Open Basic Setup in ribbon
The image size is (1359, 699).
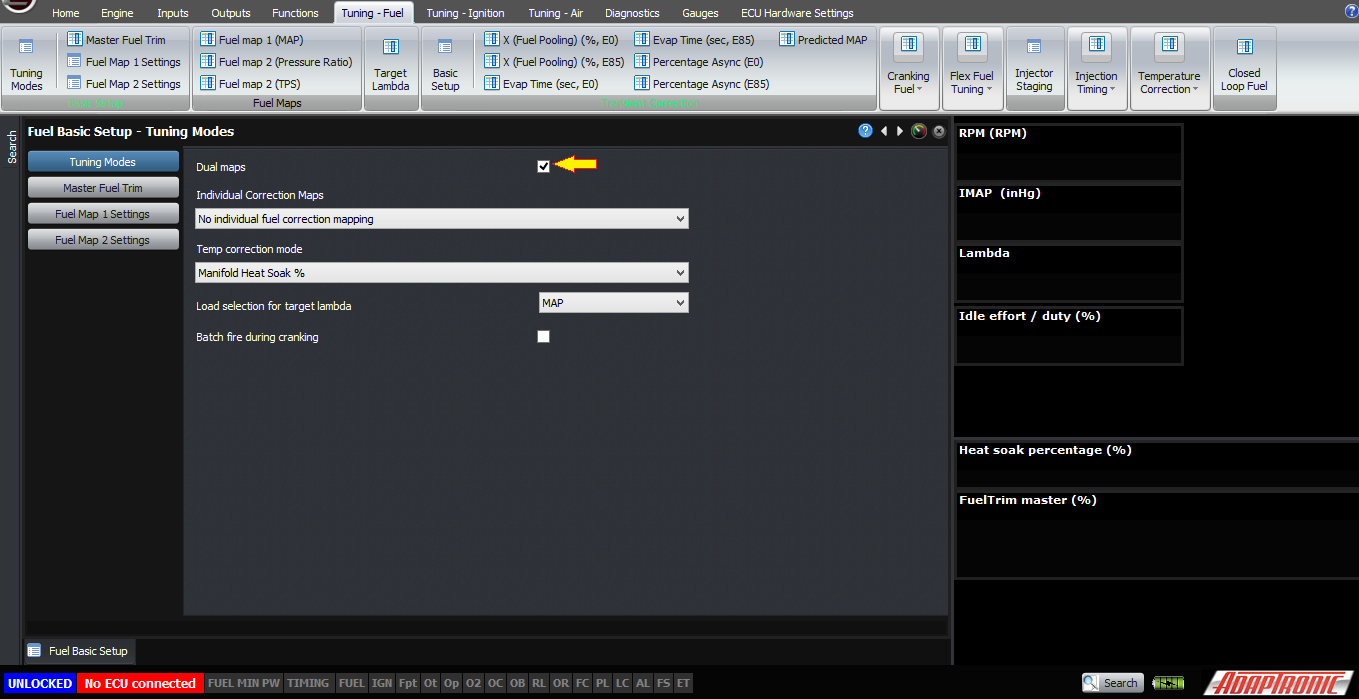click(x=445, y=65)
